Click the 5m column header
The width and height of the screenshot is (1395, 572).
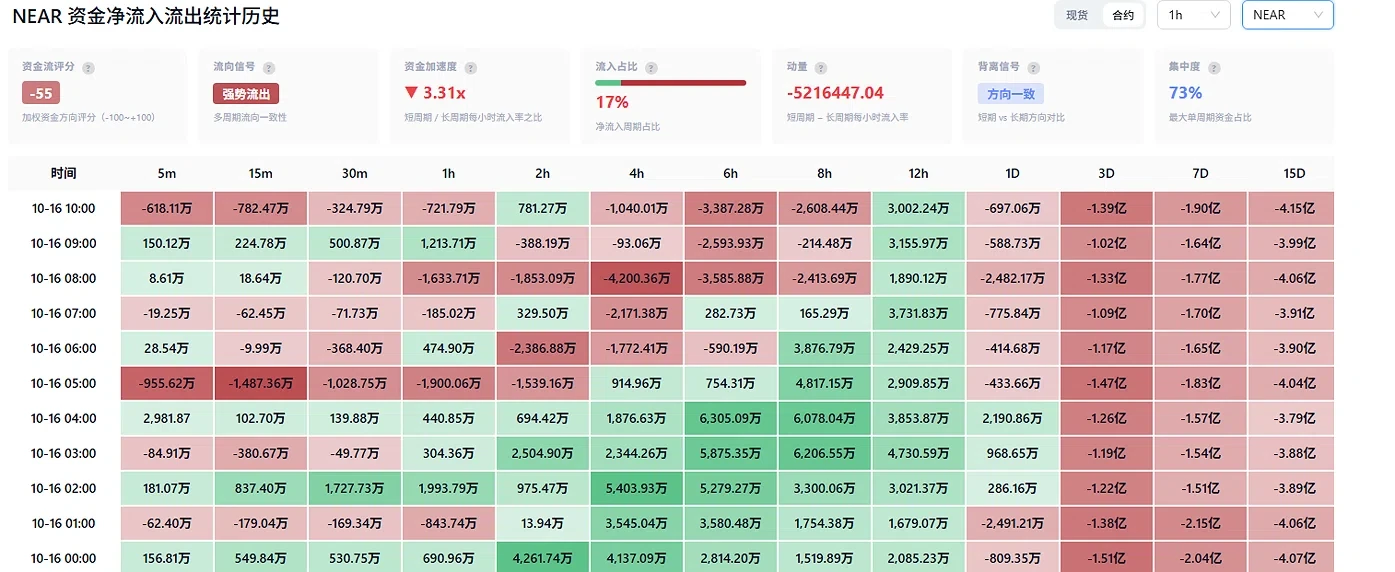point(166,173)
